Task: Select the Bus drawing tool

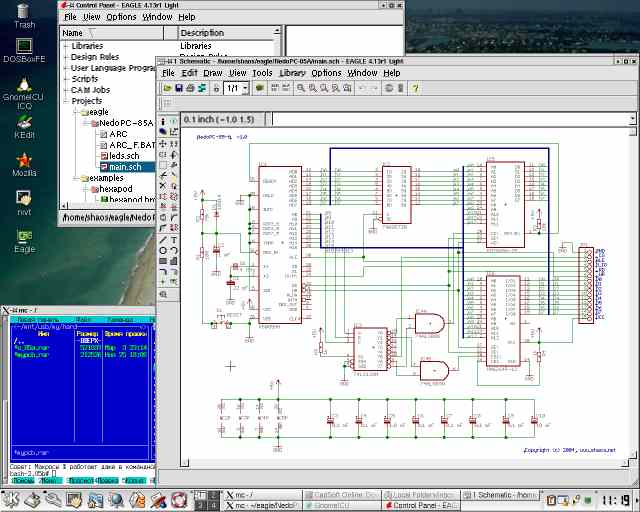Action: (163, 272)
